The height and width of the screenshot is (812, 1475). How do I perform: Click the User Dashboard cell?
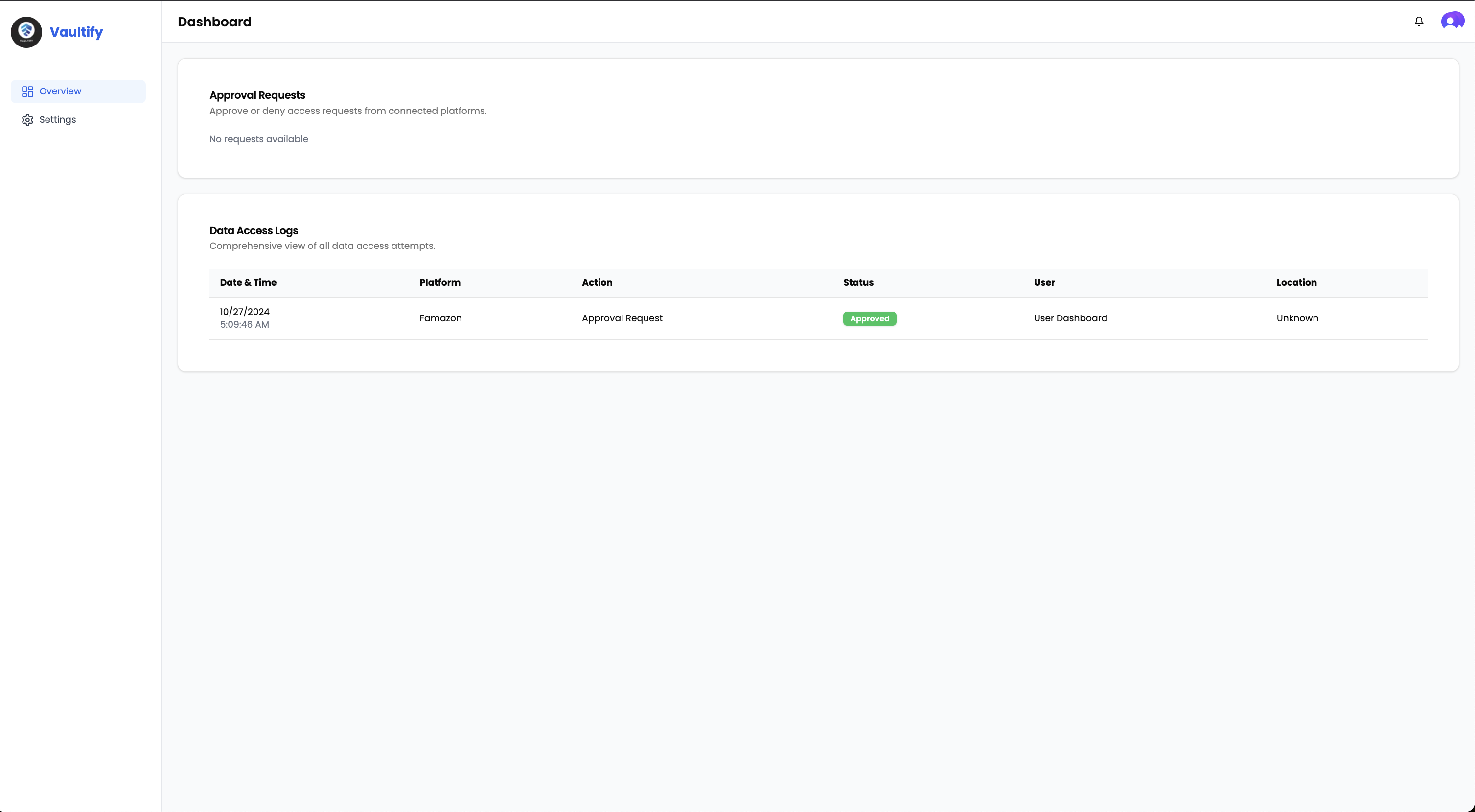(1070, 318)
